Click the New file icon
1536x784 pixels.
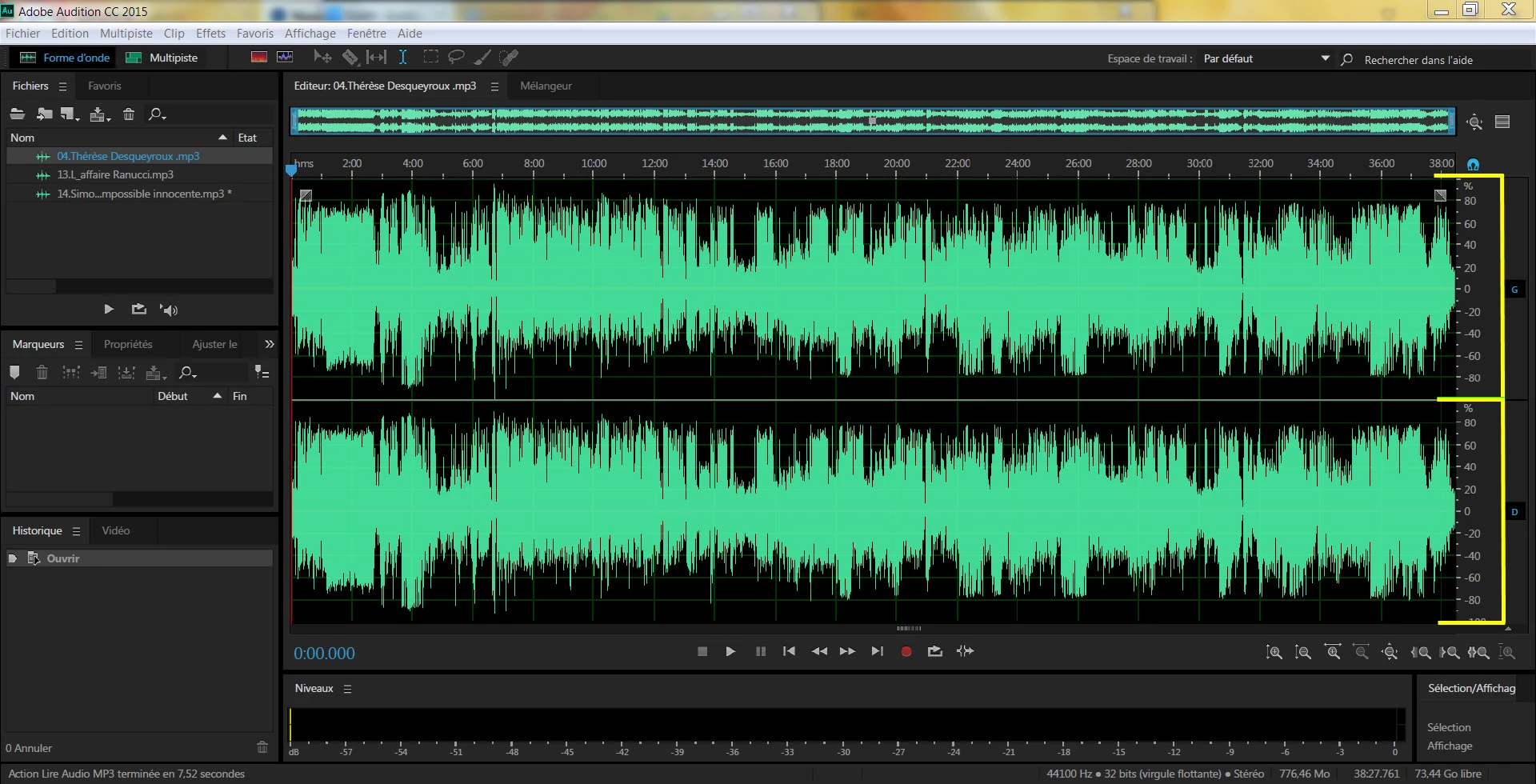pyautogui.click(x=70, y=114)
